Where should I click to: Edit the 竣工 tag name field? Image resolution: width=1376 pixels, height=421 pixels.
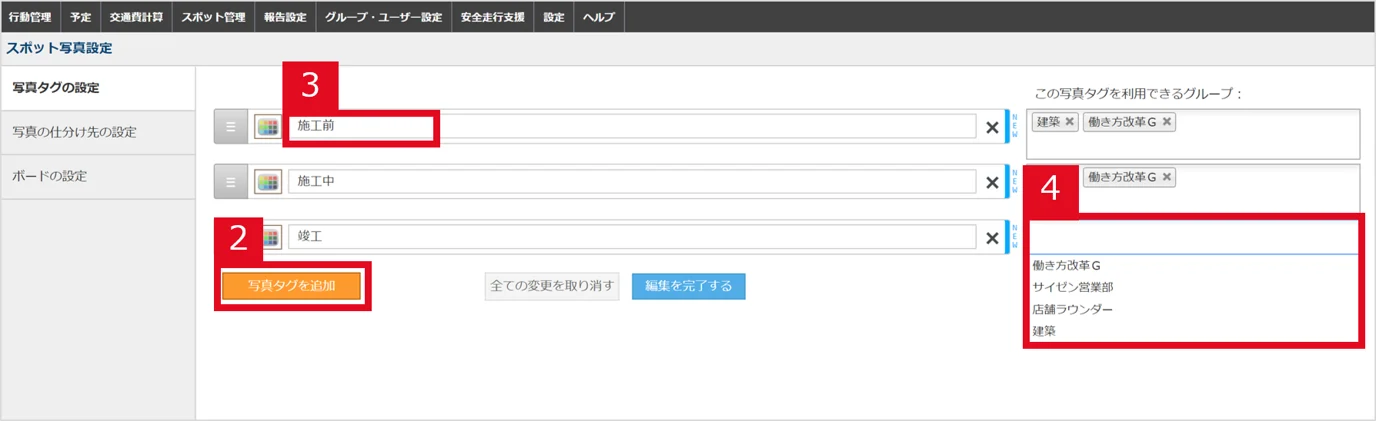pyautogui.click(x=632, y=237)
